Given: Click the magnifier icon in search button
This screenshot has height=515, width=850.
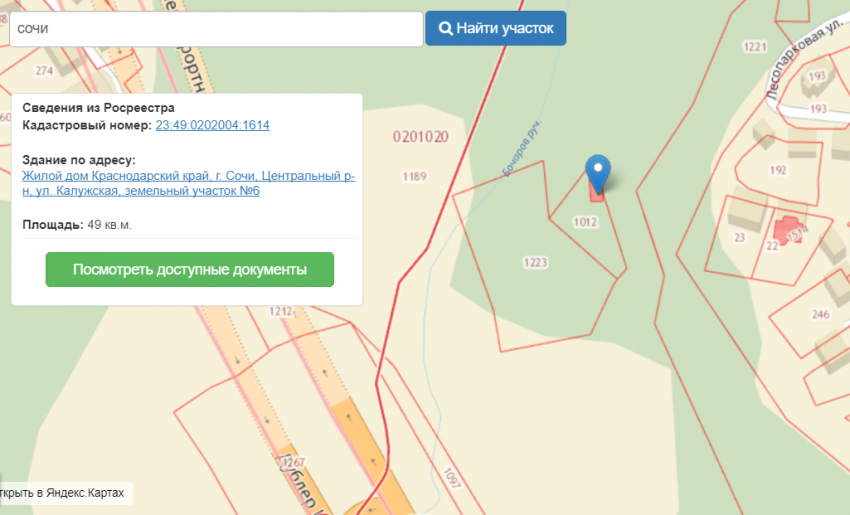Looking at the screenshot, I should (x=445, y=29).
